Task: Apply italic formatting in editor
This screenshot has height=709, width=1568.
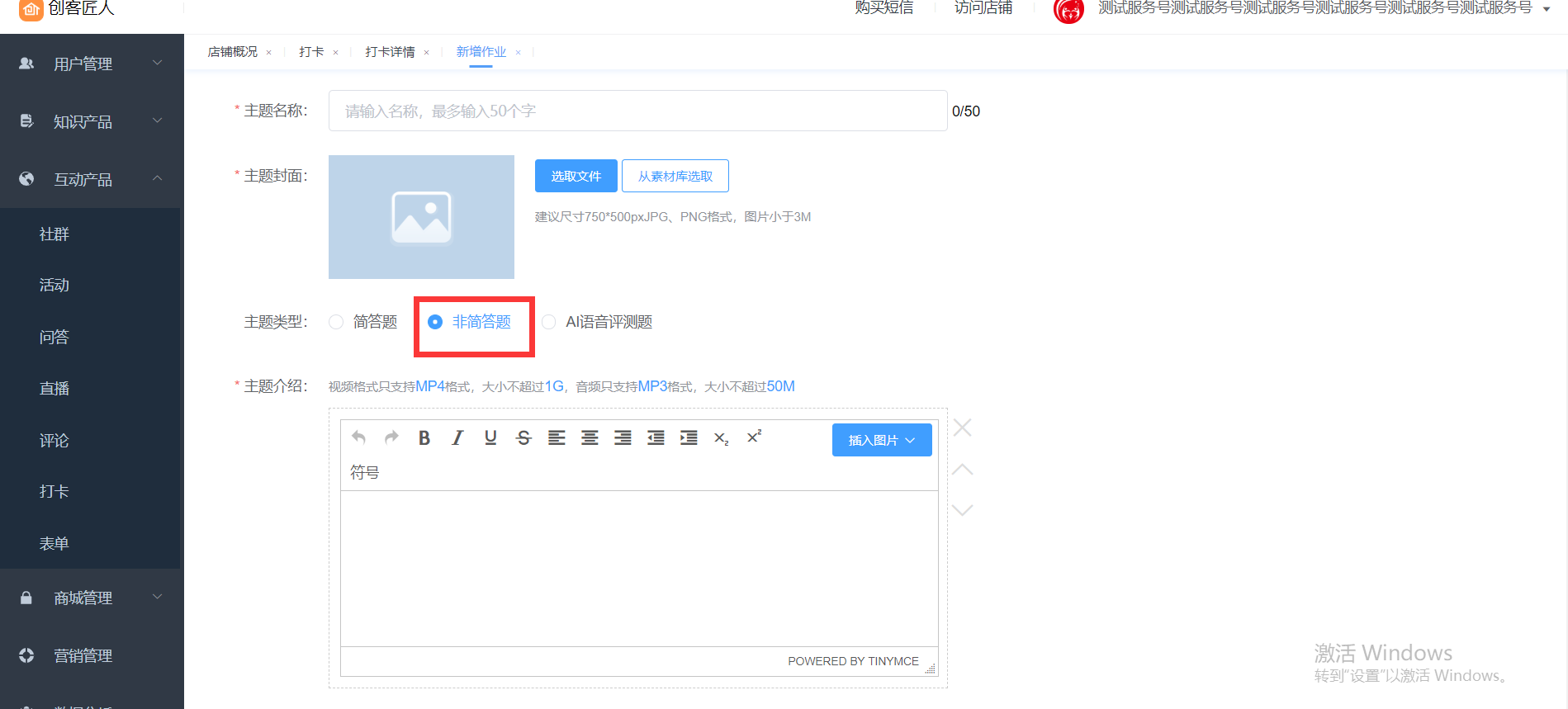Action: coord(457,438)
